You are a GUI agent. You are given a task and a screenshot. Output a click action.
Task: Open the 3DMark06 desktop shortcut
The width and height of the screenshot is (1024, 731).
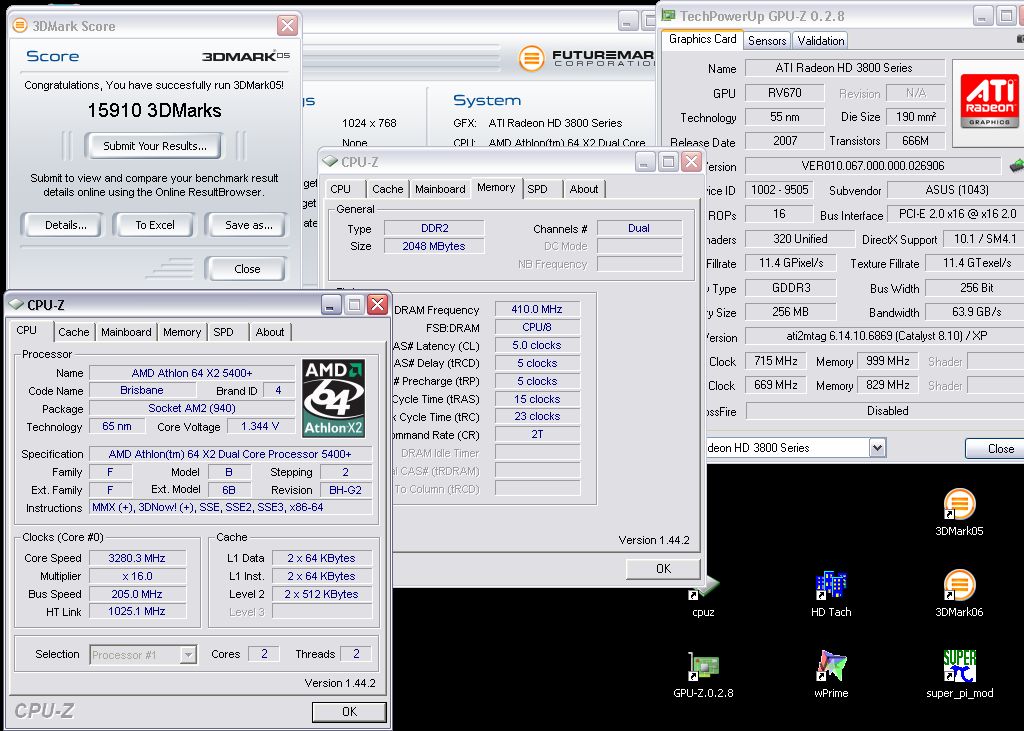(x=959, y=593)
